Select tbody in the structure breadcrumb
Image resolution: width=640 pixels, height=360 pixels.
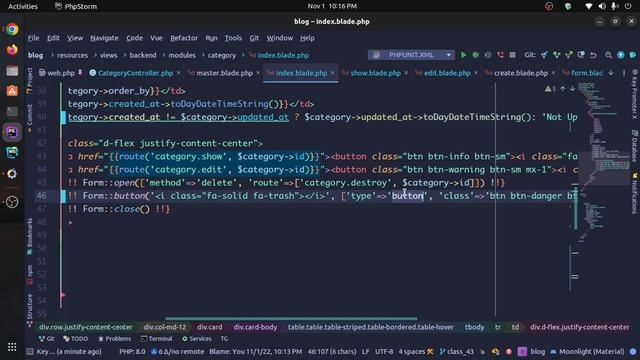(474, 327)
